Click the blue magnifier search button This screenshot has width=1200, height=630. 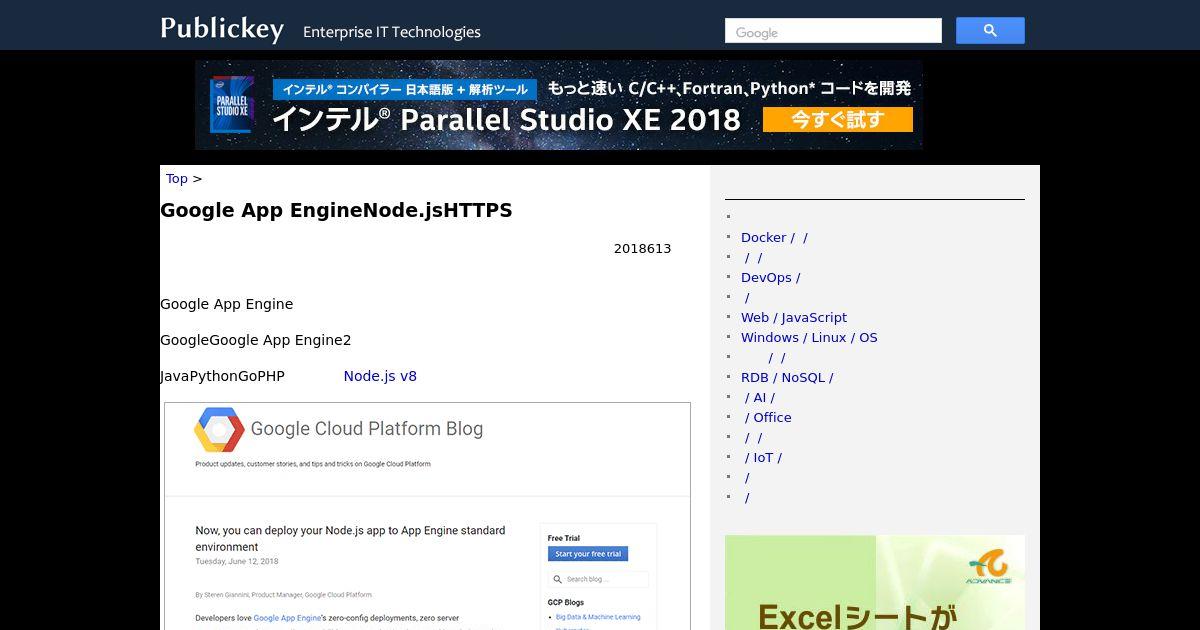[x=990, y=31]
